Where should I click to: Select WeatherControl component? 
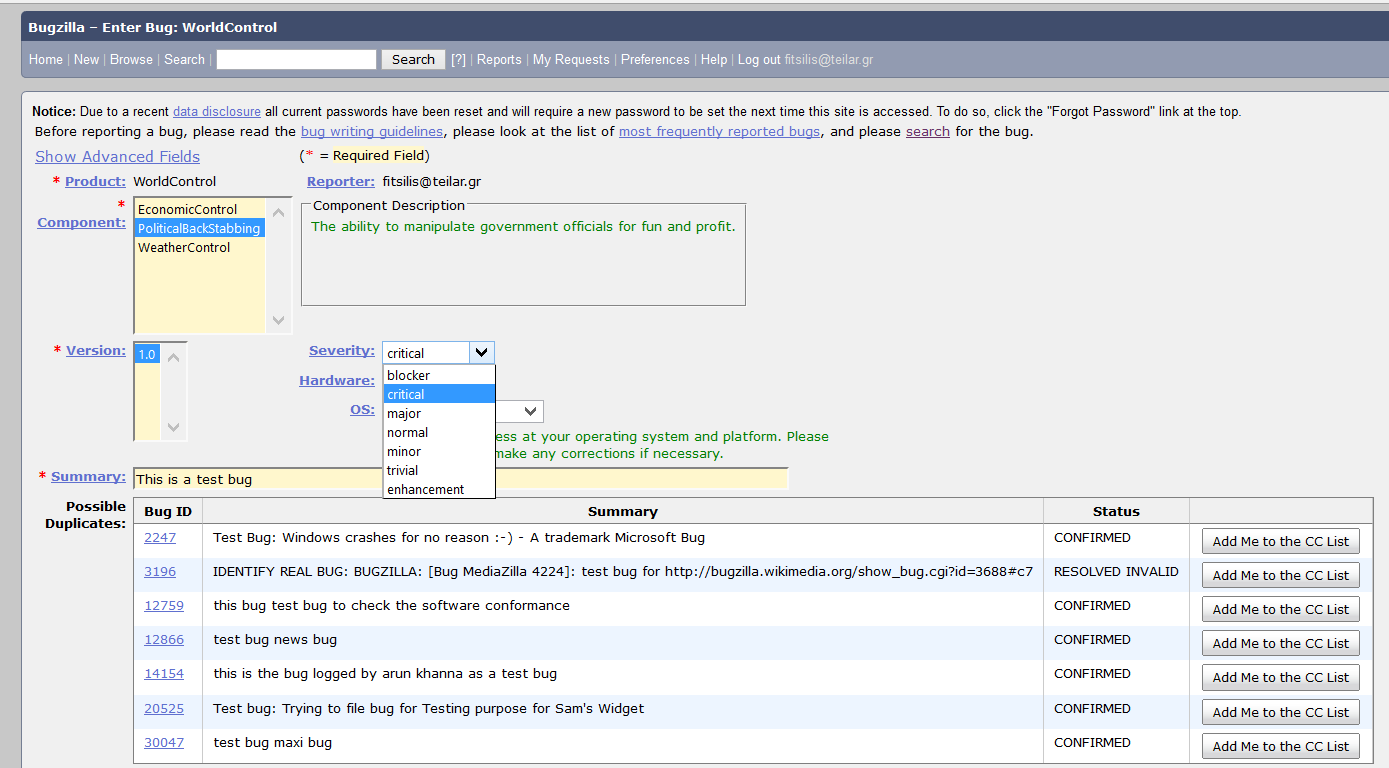pyautogui.click(x=199, y=248)
